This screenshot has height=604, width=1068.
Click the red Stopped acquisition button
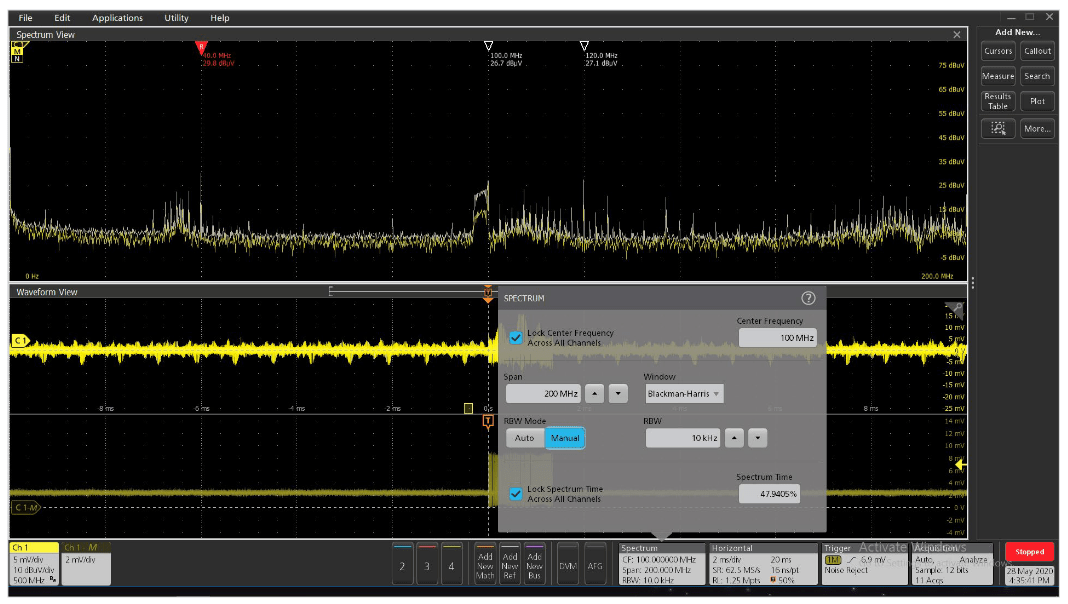1030,551
